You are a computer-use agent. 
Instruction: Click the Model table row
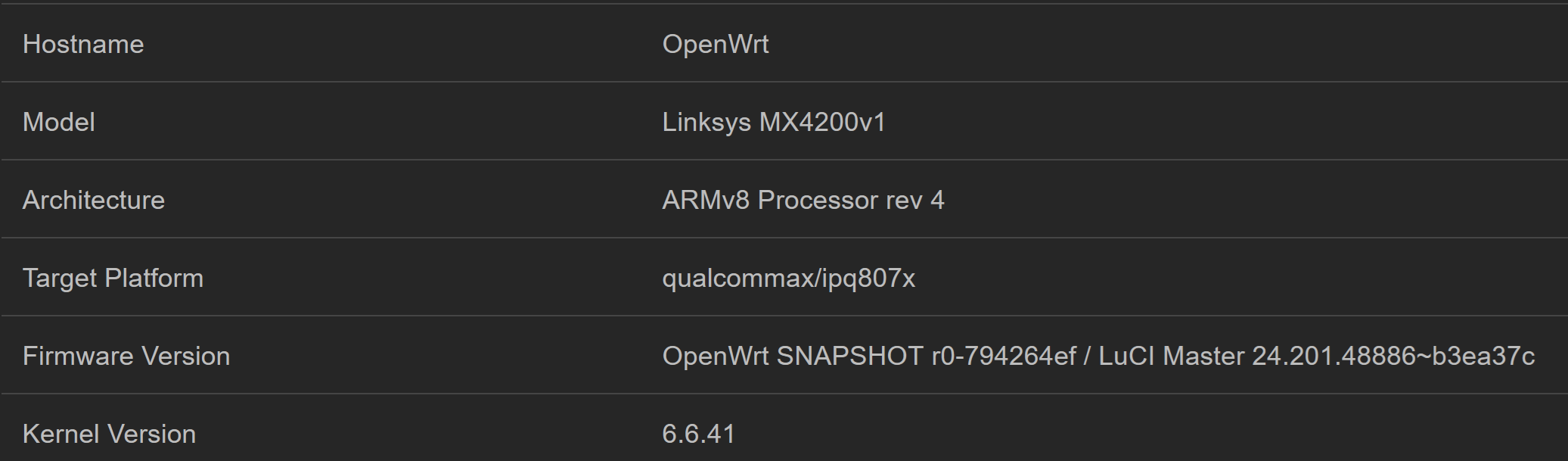[x=784, y=121]
